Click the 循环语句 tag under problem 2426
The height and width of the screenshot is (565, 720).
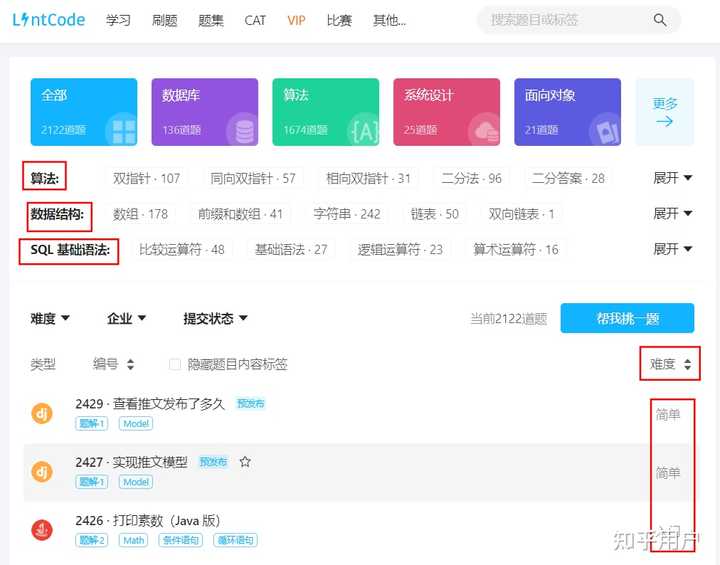(x=235, y=540)
